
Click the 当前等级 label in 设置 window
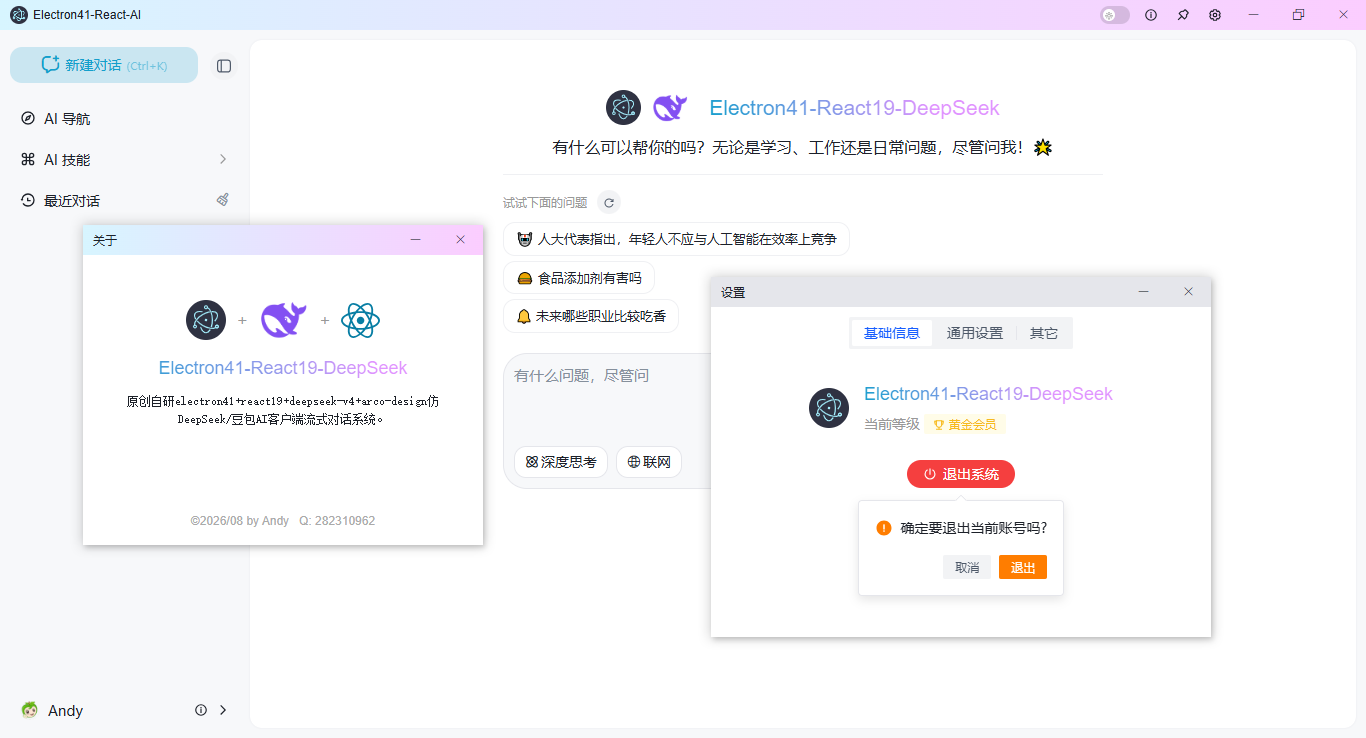pyautogui.click(x=892, y=424)
